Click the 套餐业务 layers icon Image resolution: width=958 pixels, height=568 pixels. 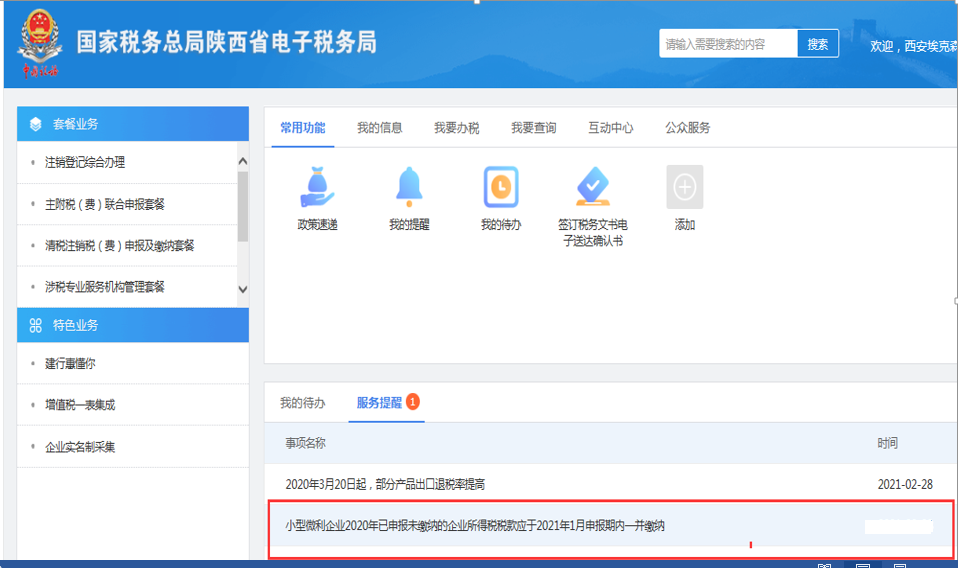tap(36, 125)
